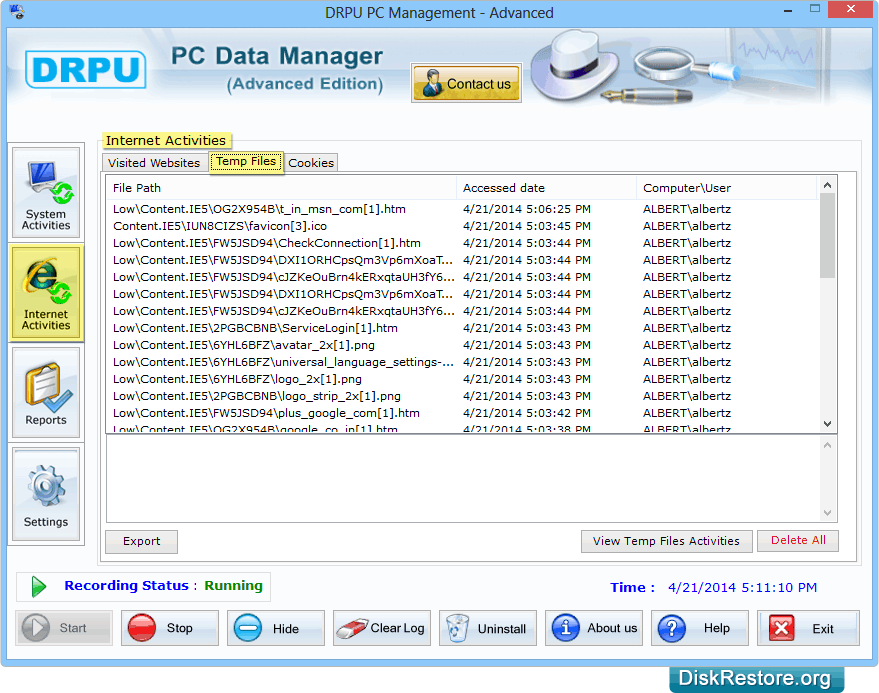Select row universal_language_settings
This screenshot has height=693, width=879.
[462, 362]
